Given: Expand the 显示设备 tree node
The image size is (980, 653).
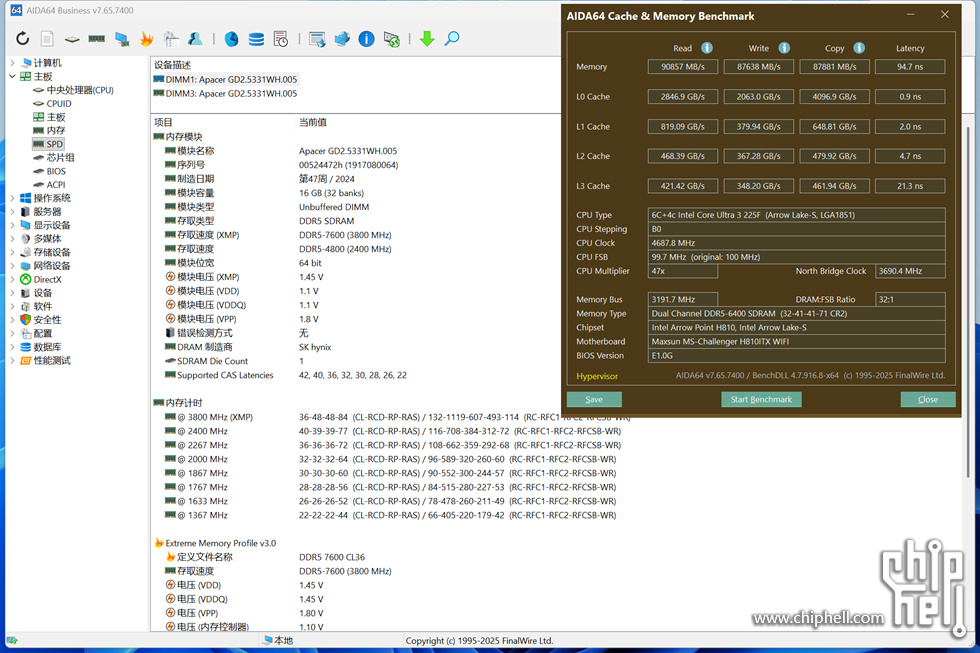Looking at the screenshot, I should click(x=12, y=225).
